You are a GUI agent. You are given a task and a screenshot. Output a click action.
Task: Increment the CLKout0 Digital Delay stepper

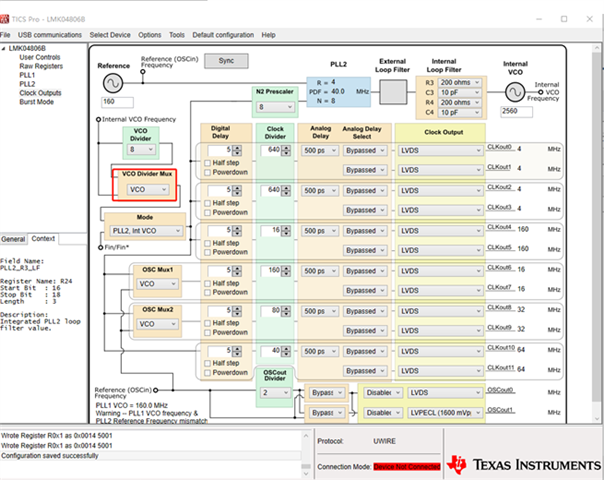(237, 148)
